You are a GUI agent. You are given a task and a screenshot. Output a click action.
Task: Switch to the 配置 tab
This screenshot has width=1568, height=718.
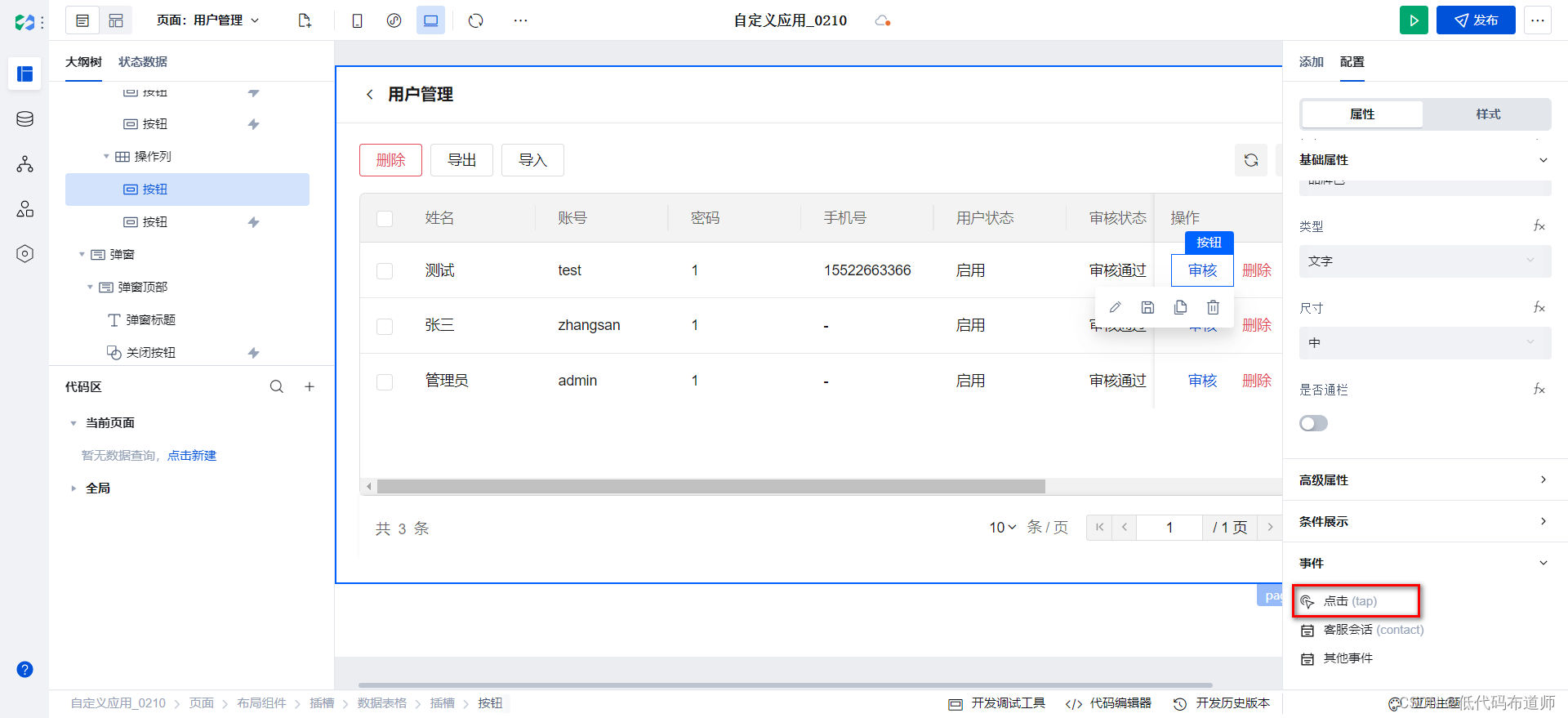coord(1352,62)
